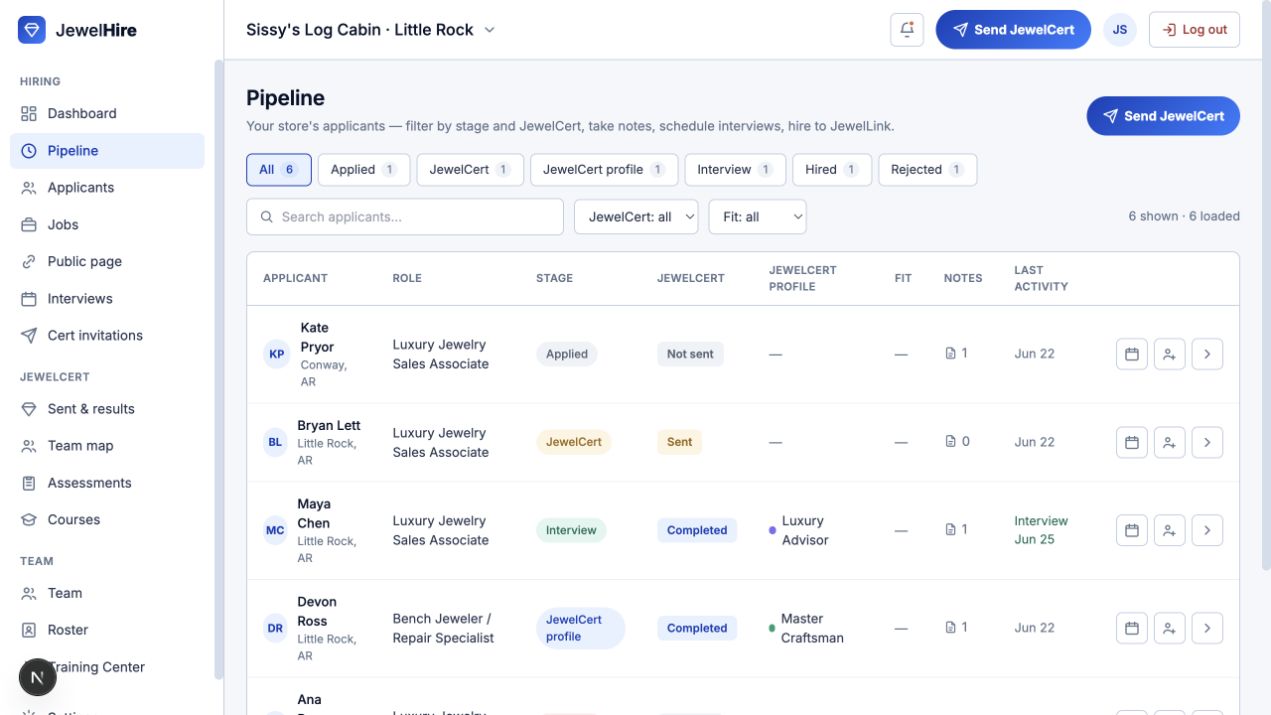Filter by Interview stage tab
Image resolution: width=1271 pixels, height=715 pixels.
click(x=735, y=170)
